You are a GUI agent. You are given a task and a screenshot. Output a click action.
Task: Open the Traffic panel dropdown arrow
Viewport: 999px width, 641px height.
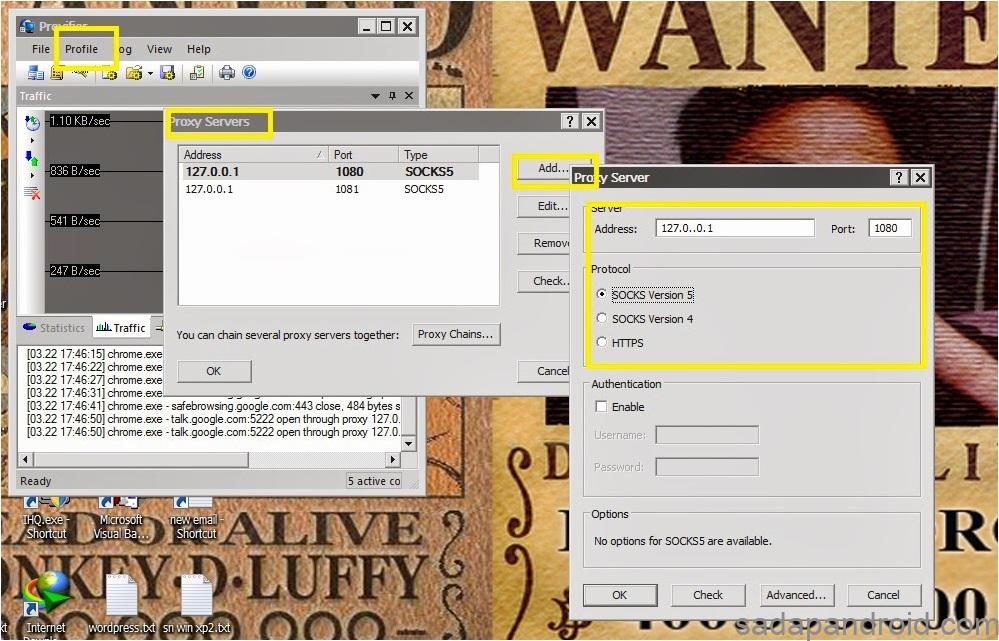tap(376, 96)
